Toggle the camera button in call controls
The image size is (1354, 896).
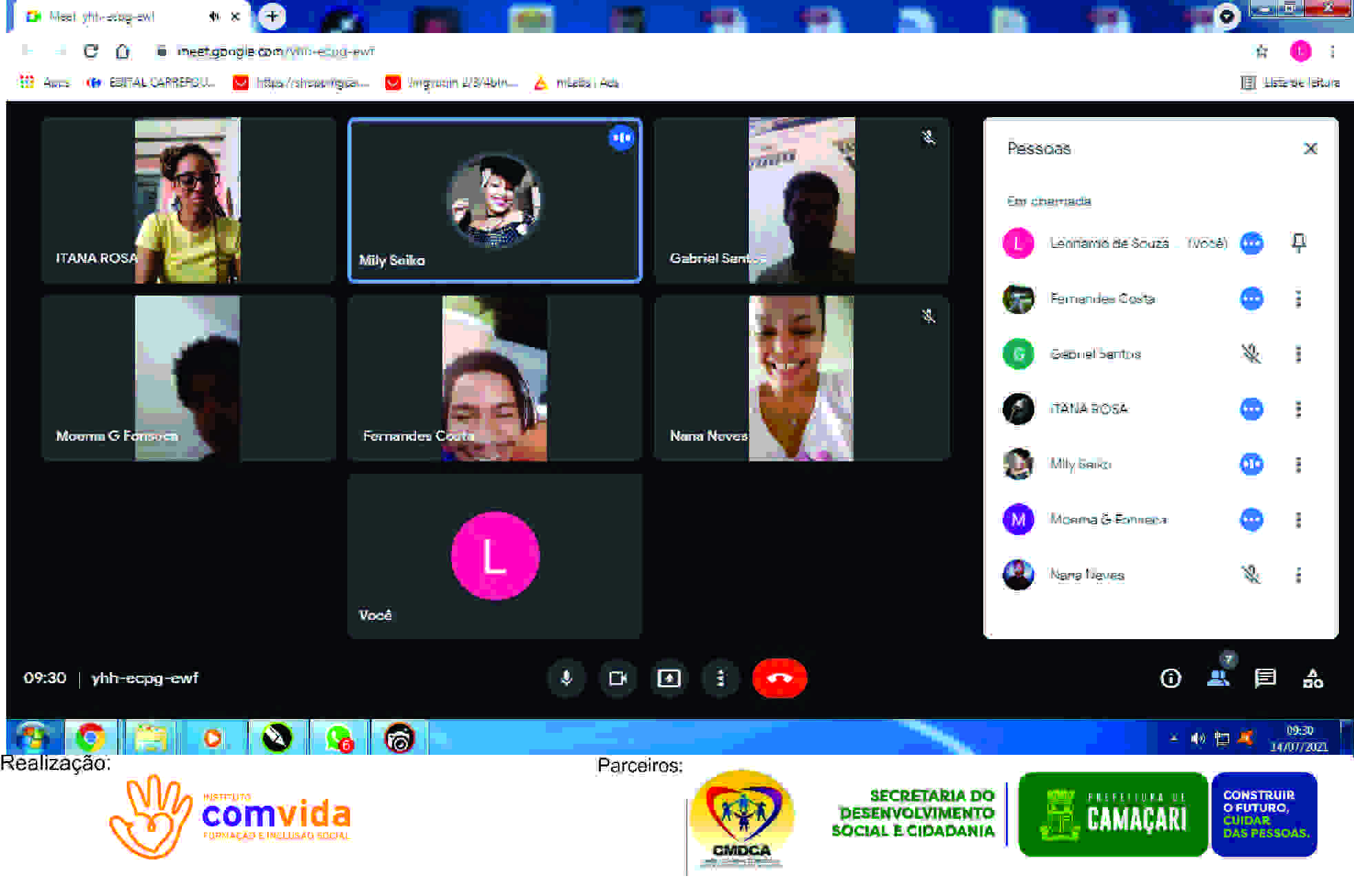coord(617,678)
